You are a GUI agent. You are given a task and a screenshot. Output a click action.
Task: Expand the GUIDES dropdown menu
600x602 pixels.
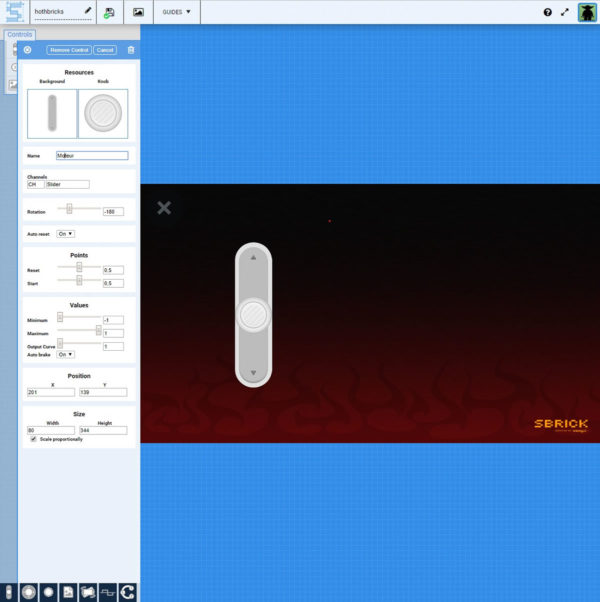coord(176,12)
